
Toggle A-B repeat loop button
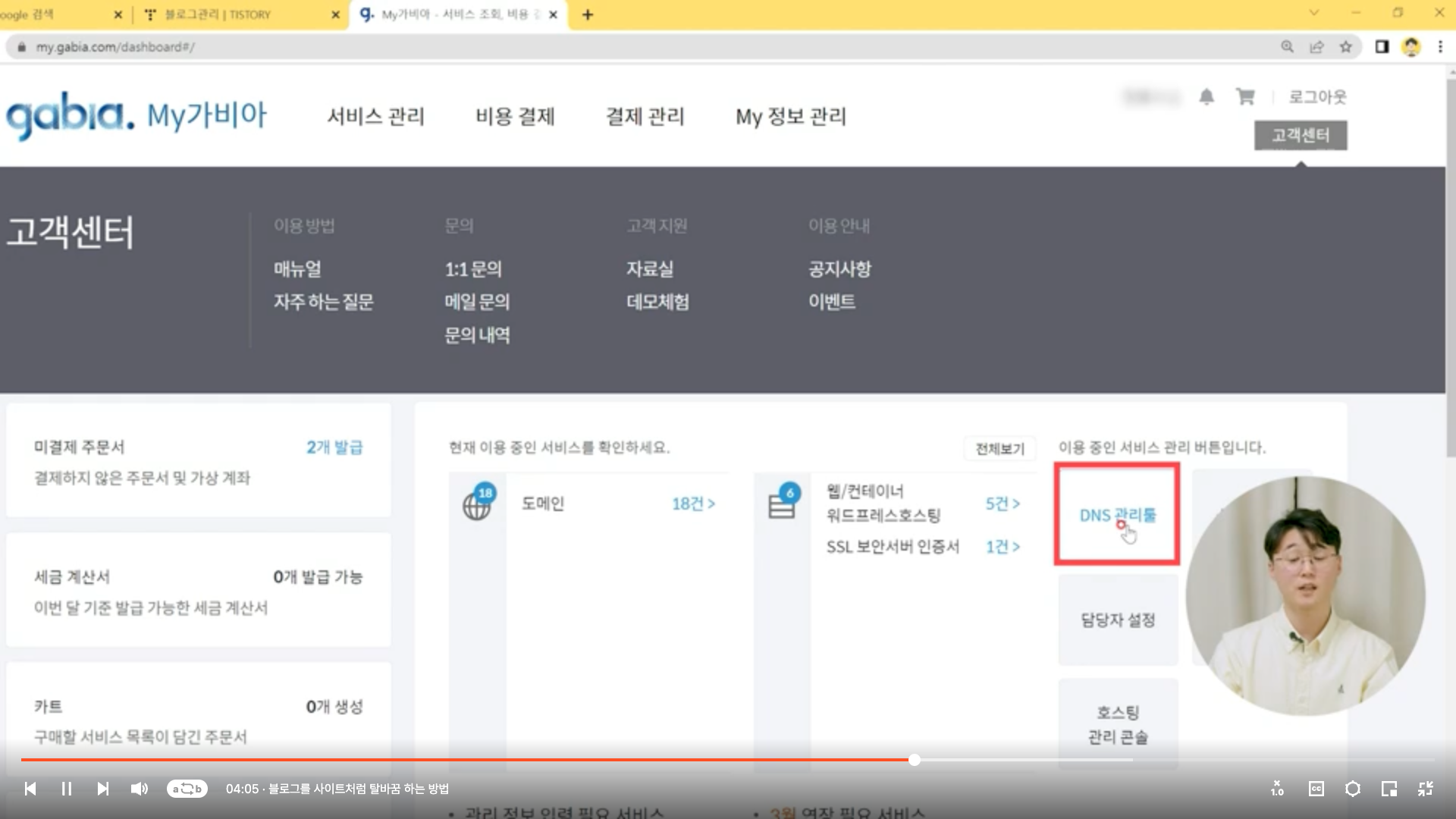coord(187,789)
